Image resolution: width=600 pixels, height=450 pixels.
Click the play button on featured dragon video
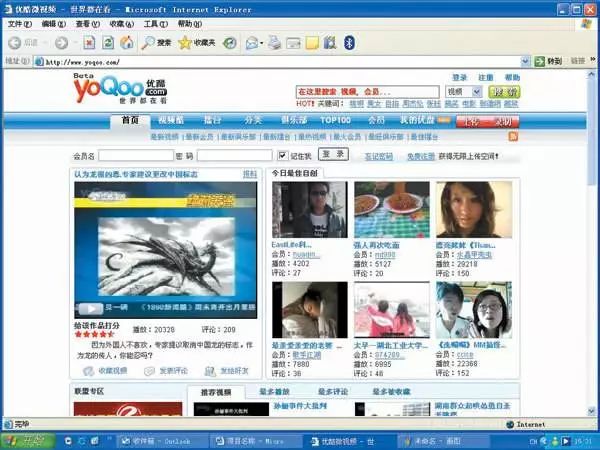91,308
